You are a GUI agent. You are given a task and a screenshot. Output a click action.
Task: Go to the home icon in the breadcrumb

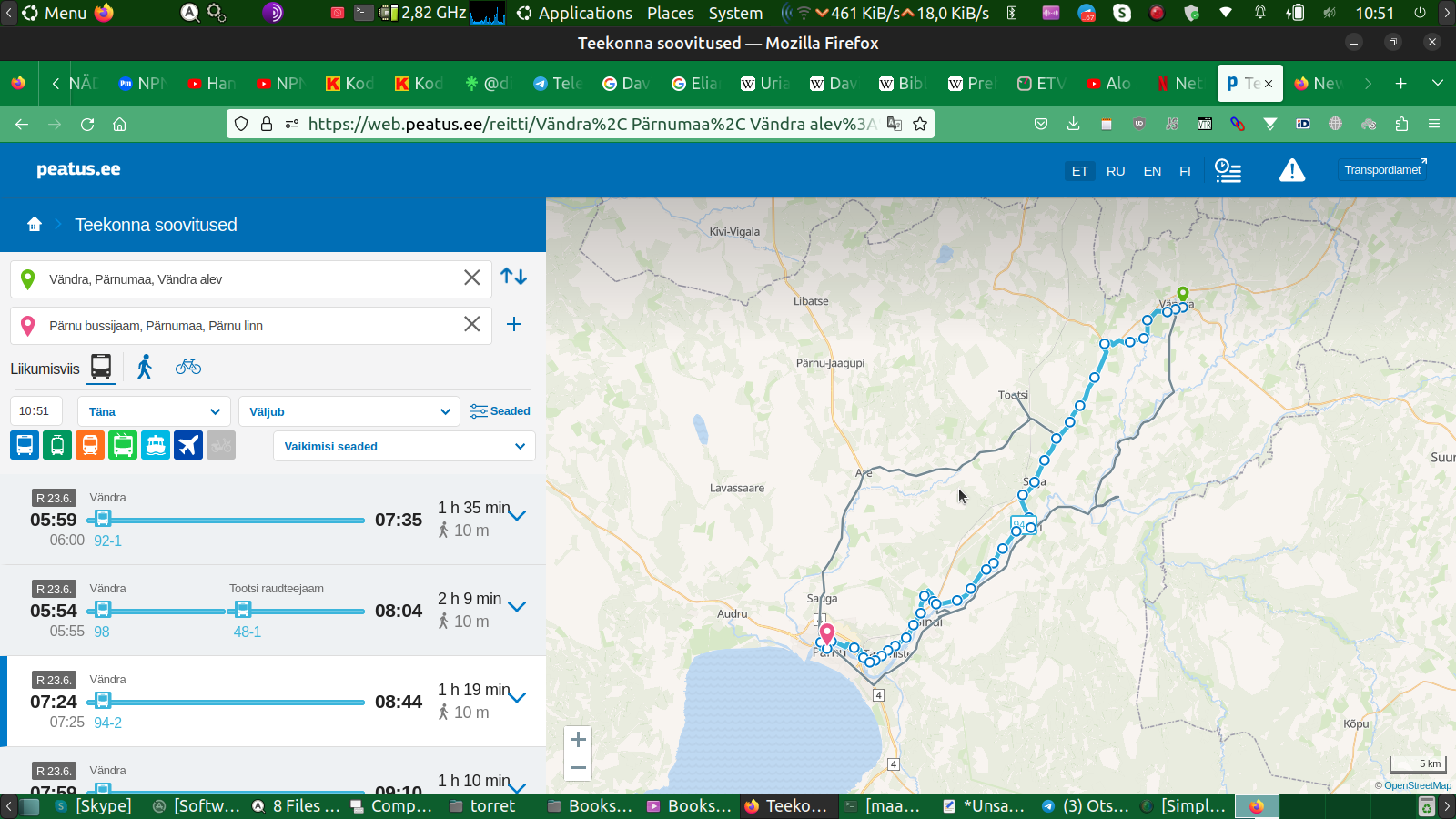(x=35, y=225)
